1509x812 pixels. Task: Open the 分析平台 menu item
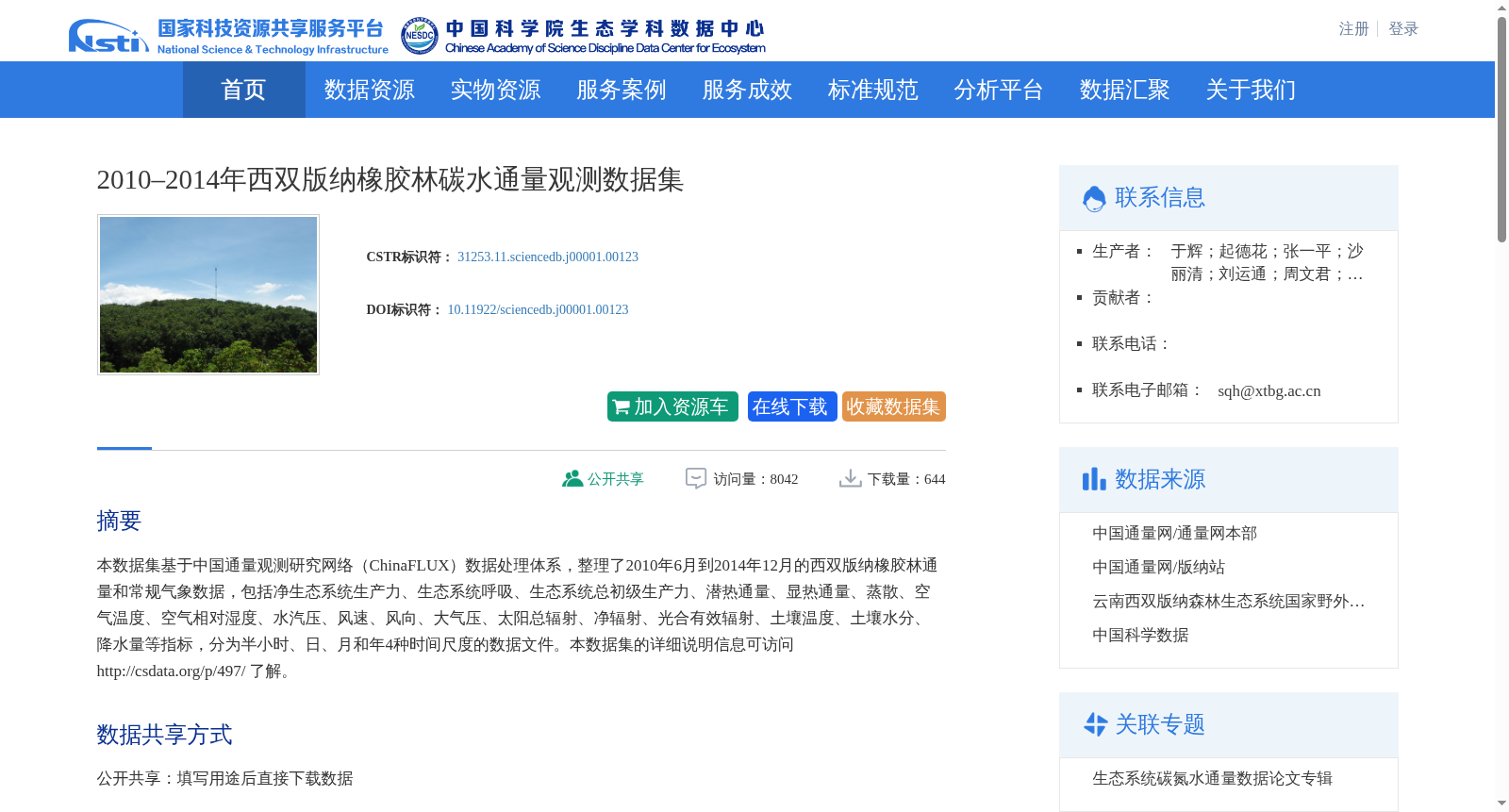998,90
